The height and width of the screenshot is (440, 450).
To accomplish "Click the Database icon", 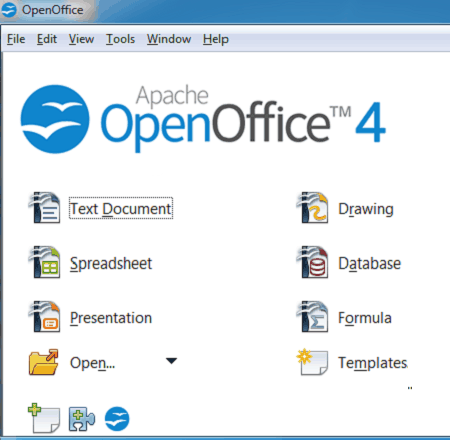I will 313,262.
